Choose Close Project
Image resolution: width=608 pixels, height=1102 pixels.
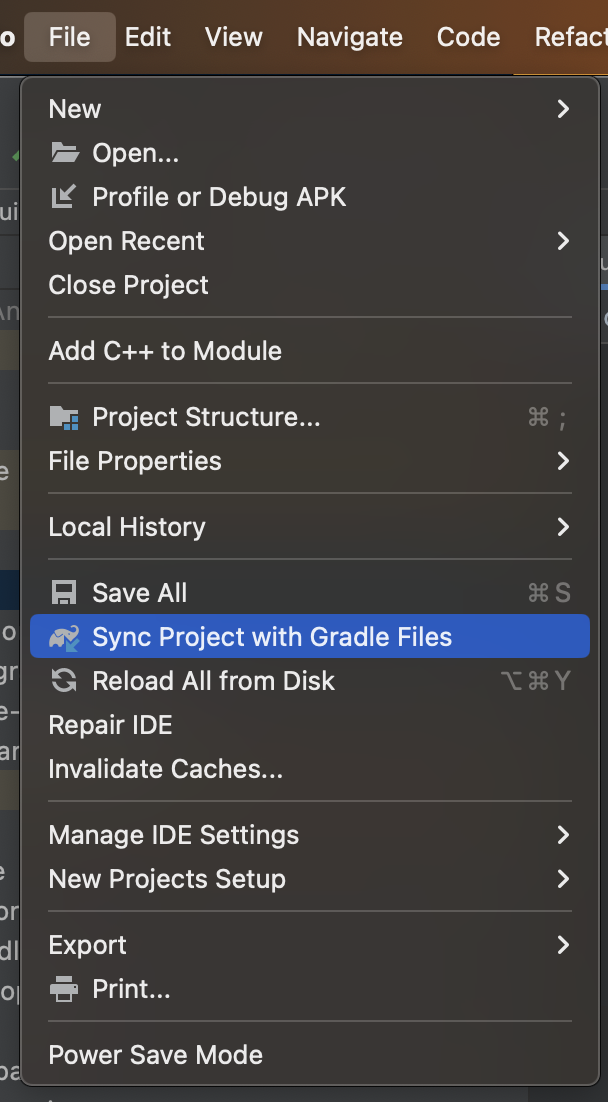coord(128,285)
